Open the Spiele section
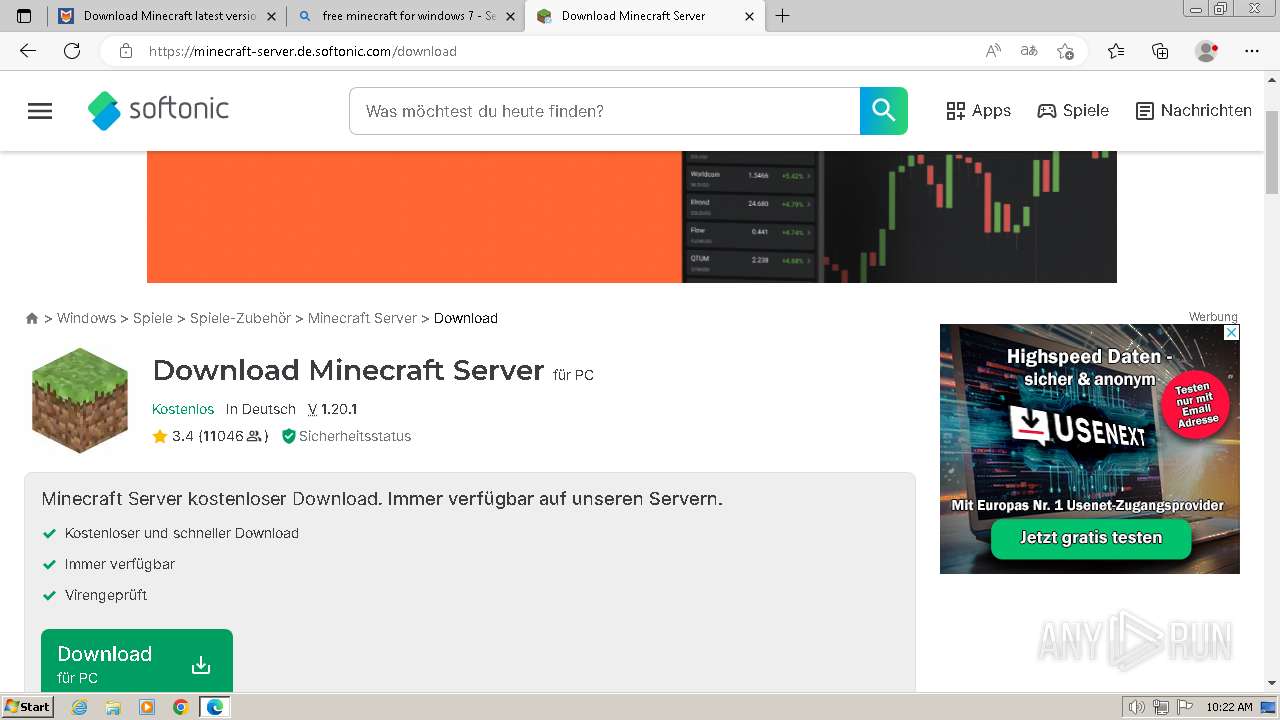Screen dimensions: 1280x720 click(1073, 111)
